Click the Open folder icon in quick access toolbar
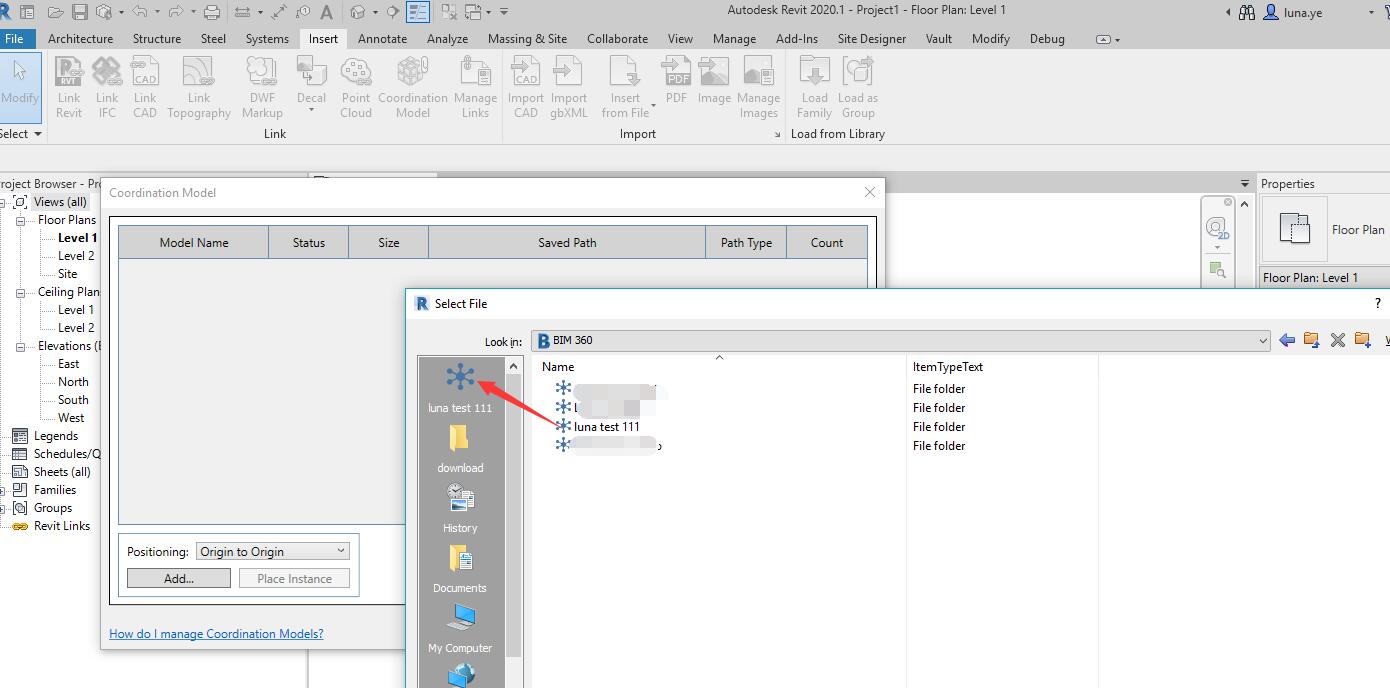The width and height of the screenshot is (1390, 688). [x=55, y=12]
